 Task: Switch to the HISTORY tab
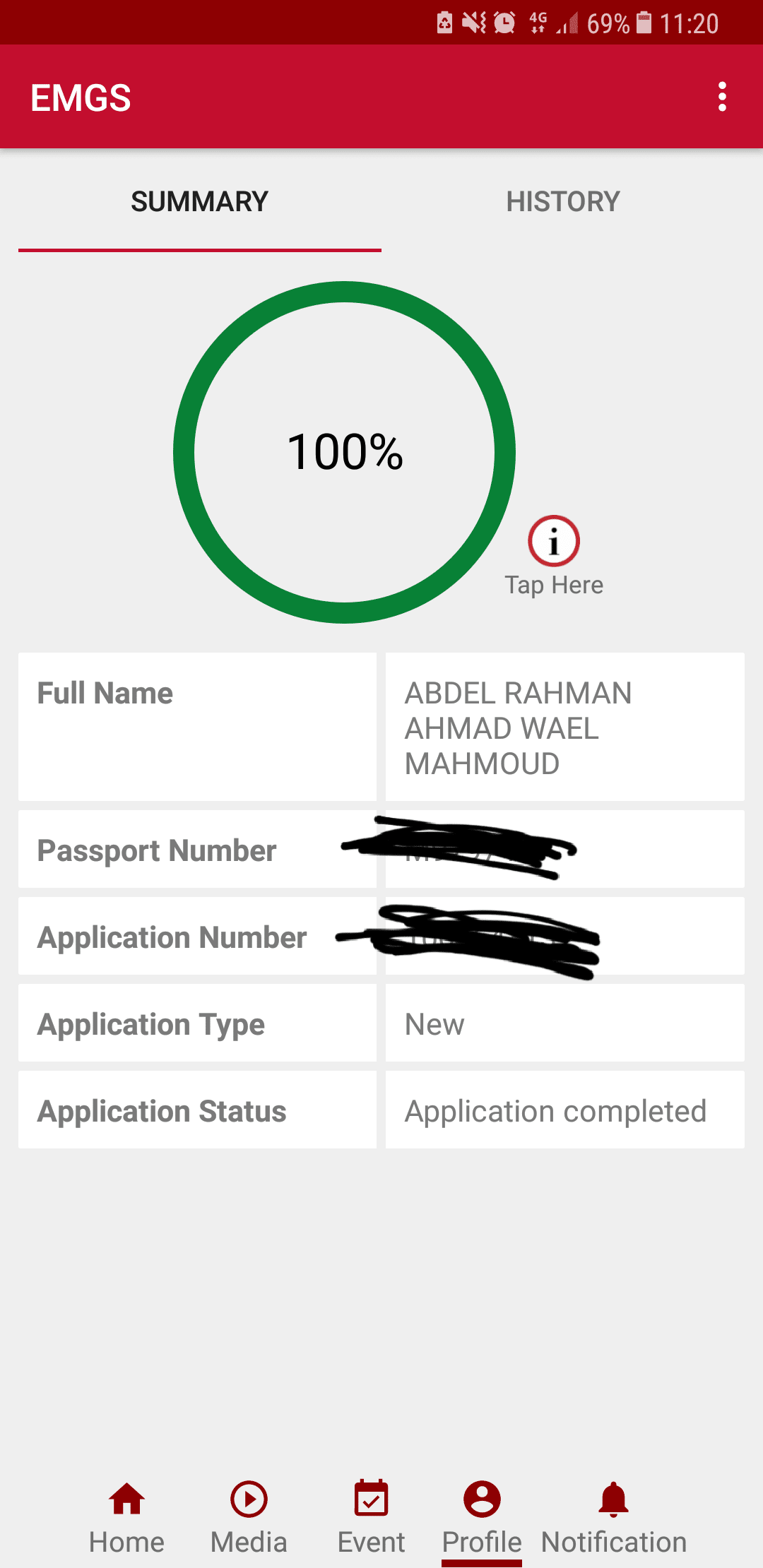pyautogui.click(x=563, y=202)
